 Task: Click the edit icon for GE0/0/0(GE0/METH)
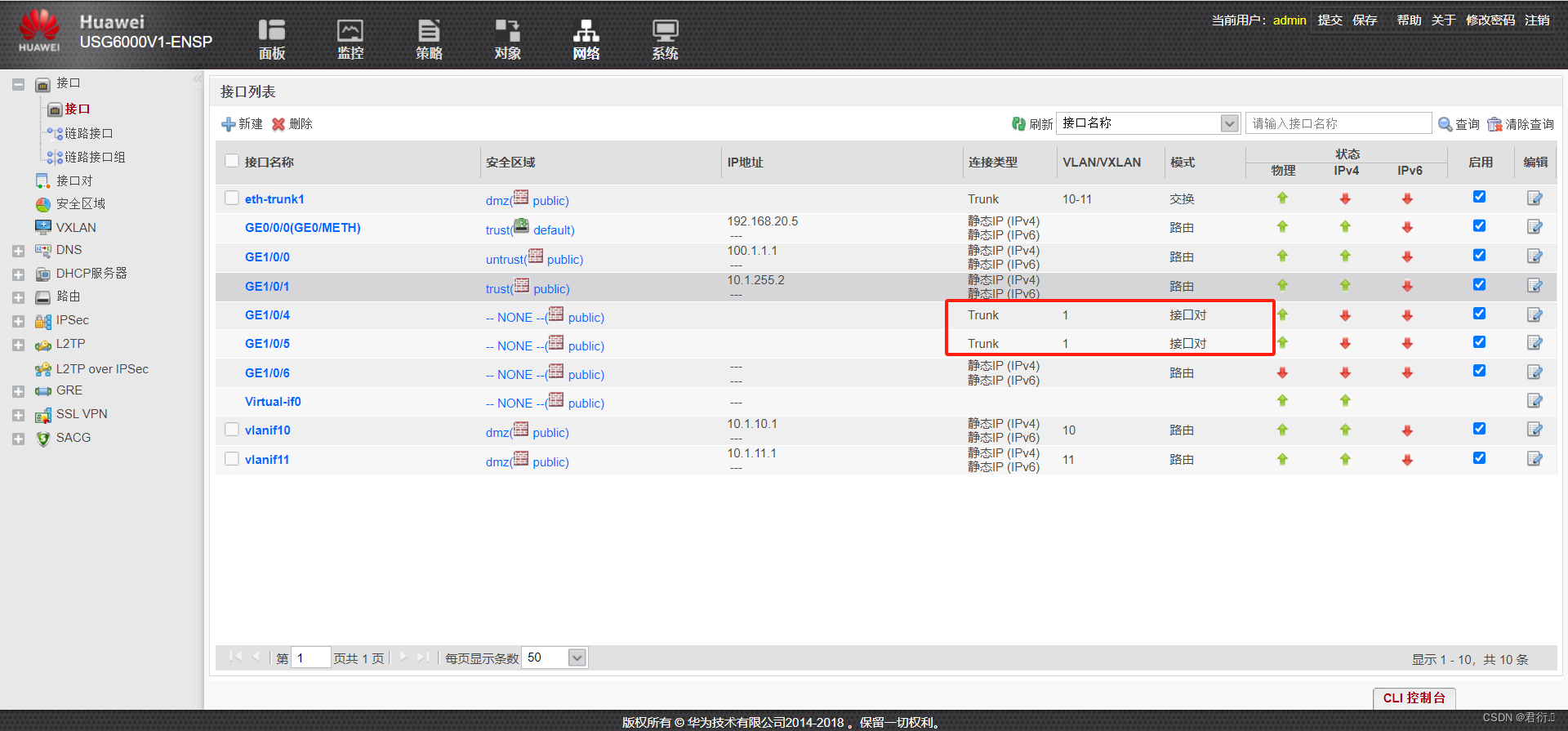coord(1535,227)
